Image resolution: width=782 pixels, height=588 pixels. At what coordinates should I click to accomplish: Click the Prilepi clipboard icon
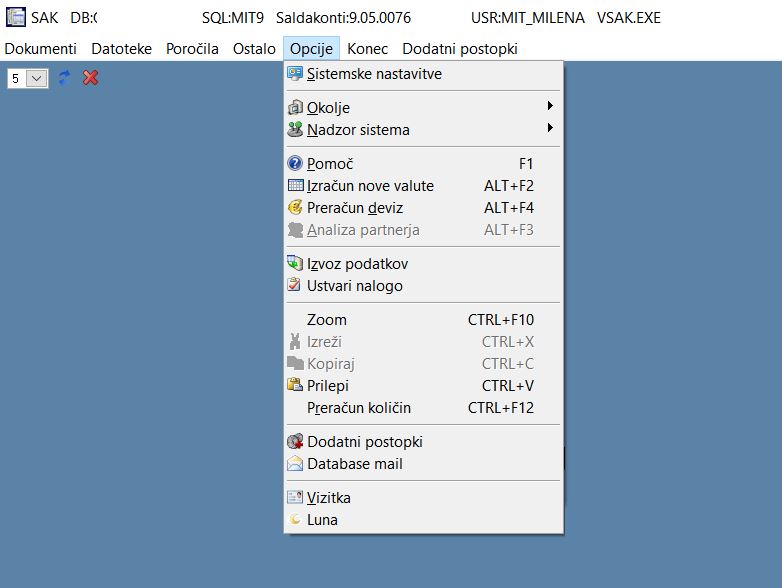295,386
